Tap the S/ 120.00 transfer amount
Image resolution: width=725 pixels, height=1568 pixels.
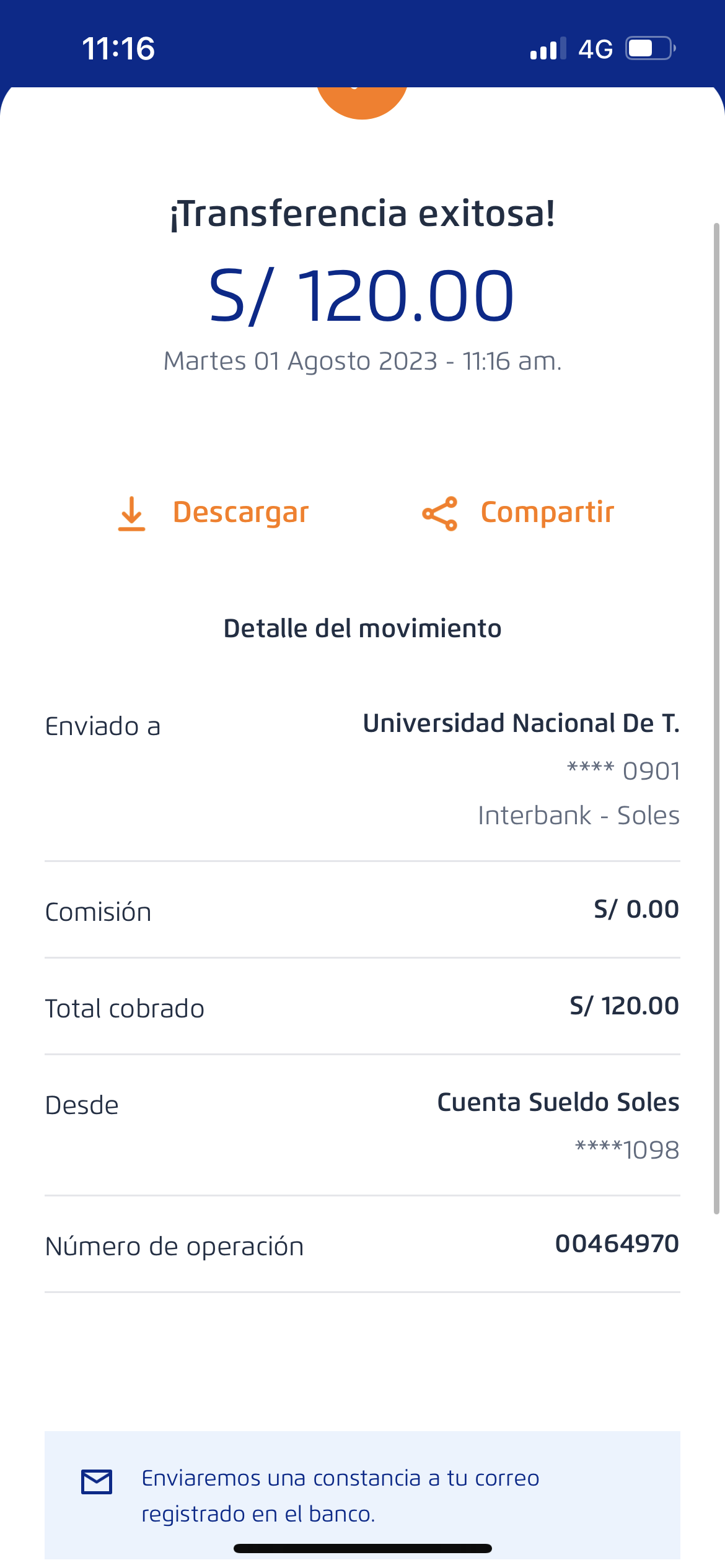coord(362,296)
